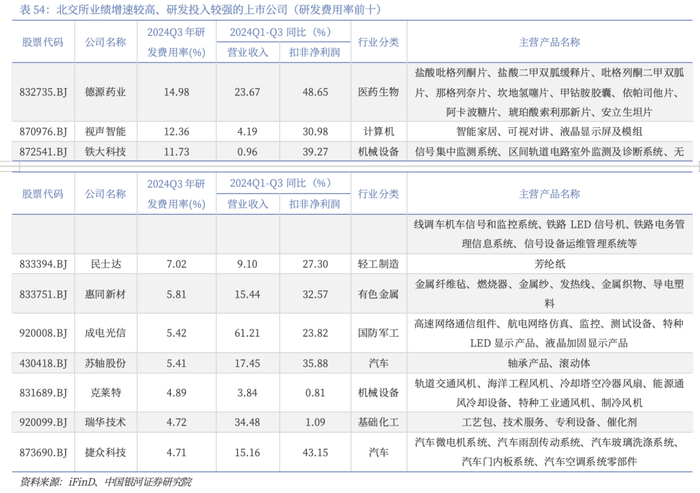Click revenue growth value 15.44
The height and width of the screenshot is (493, 700).
pos(247,294)
